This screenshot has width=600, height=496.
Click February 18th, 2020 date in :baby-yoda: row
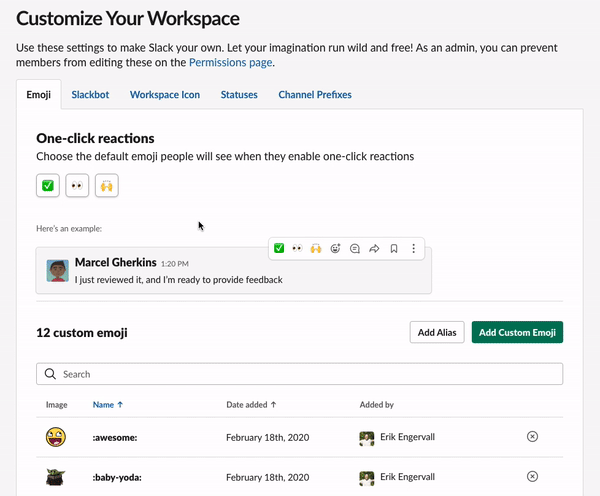pos(267,477)
